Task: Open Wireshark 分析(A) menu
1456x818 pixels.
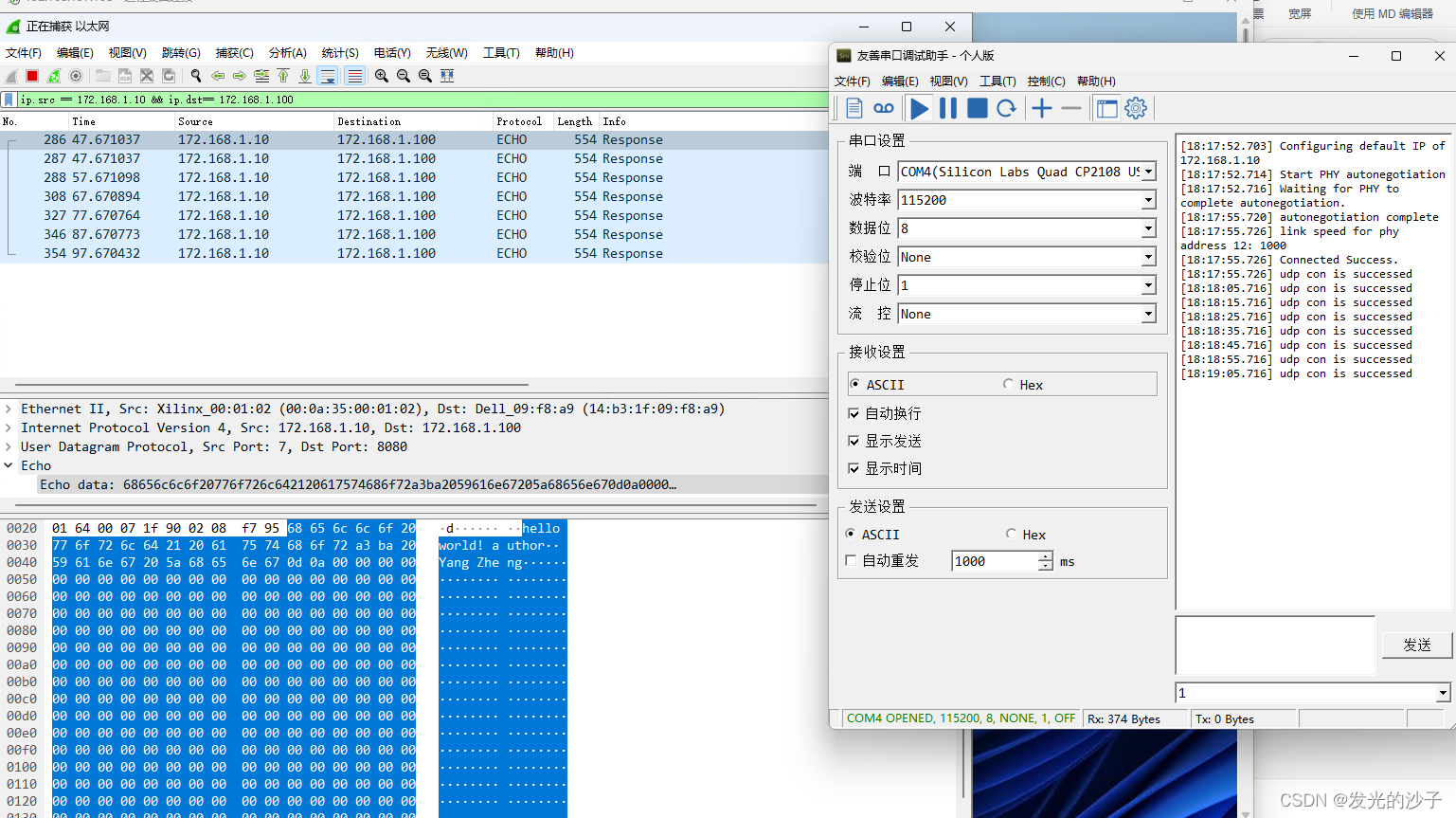Action: (x=287, y=53)
